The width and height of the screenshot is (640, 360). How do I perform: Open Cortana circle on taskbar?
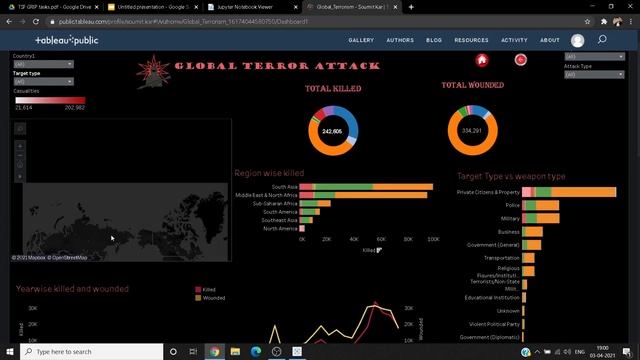click(x=173, y=351)
